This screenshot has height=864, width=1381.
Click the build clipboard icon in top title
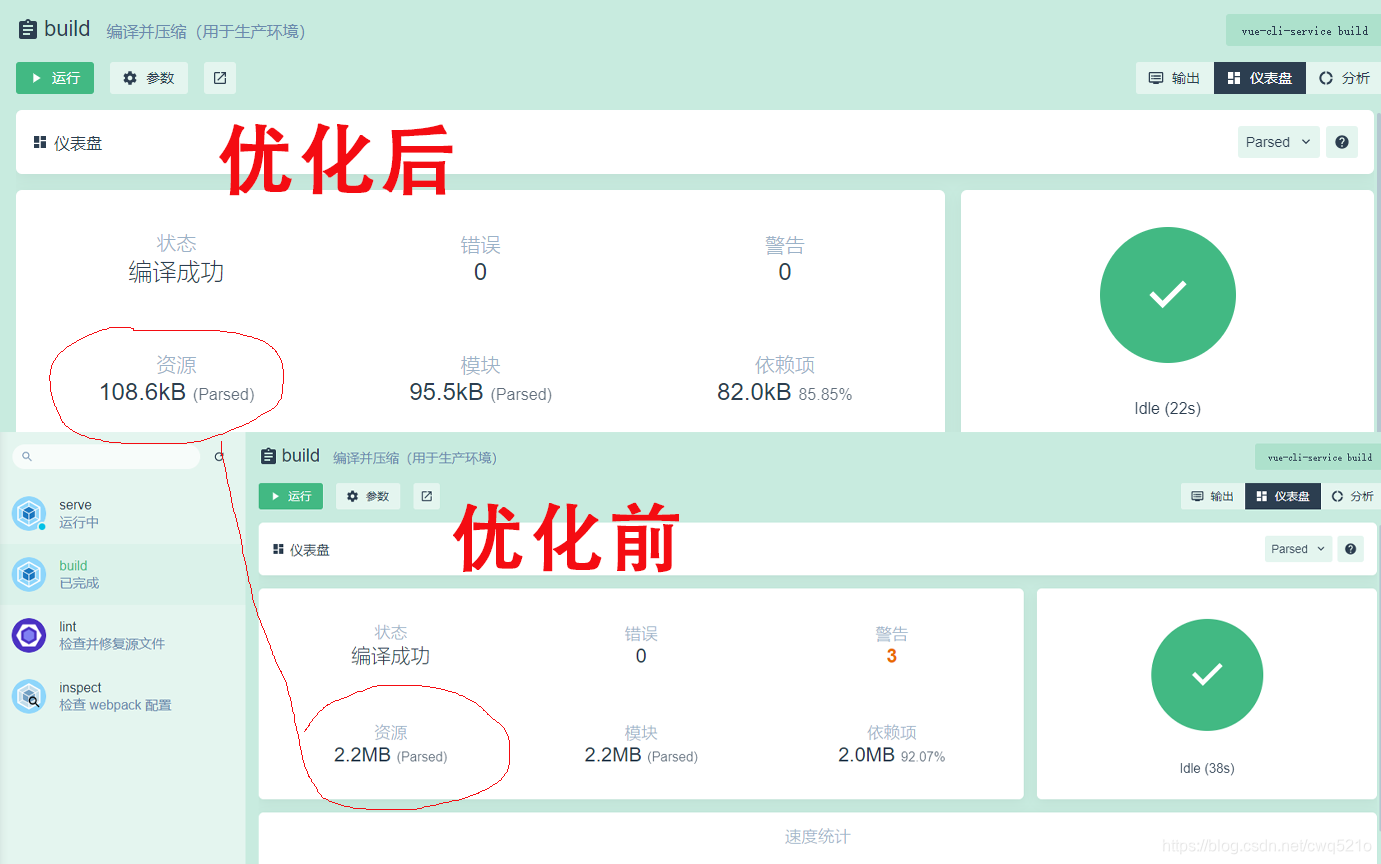(28, 30)
